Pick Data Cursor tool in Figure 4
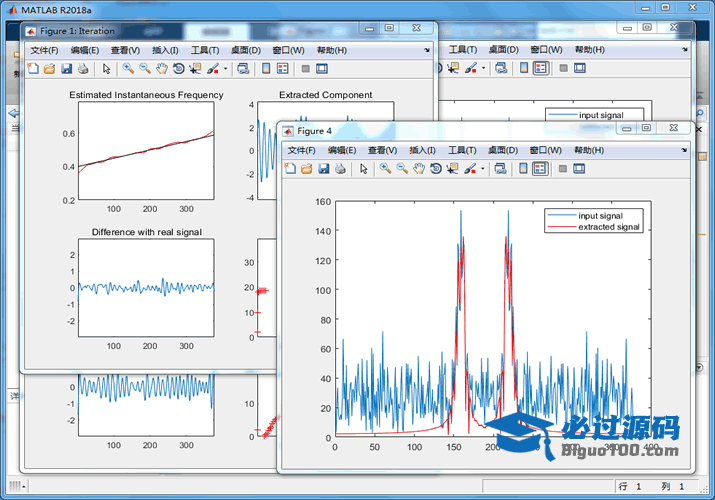Viewport: 715px width, 500px height. click(x=452, y=169)
